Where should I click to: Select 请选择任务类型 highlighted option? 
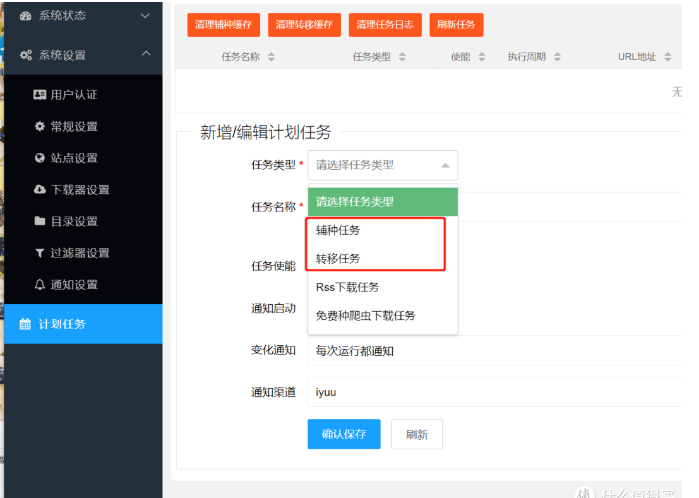click(x=382, y=202)
